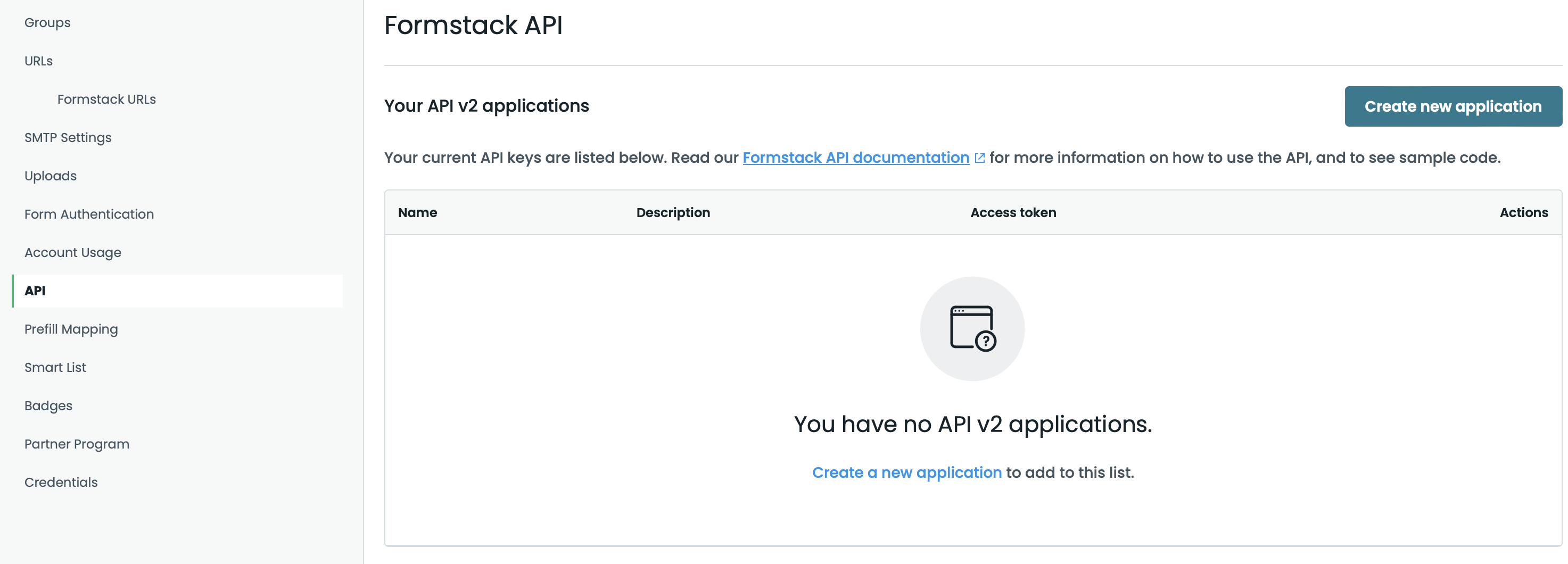Viewport: 1568px width, 564px height.
Task: Navigate to Groups settings
Action: coord(47,22)
